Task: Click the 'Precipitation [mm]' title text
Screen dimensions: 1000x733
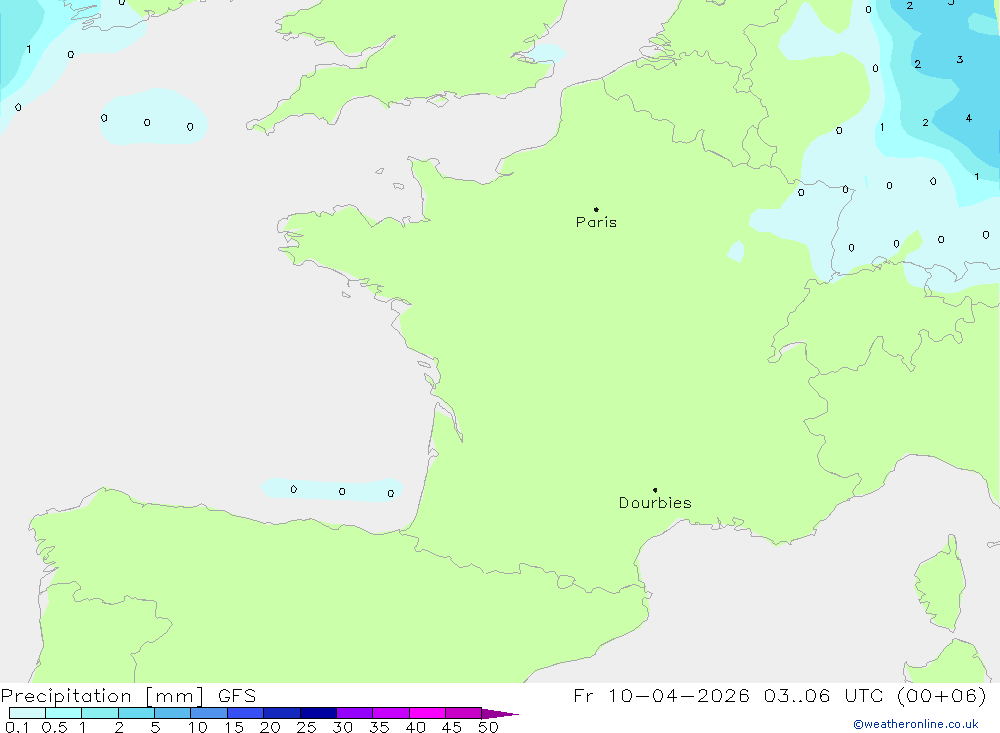Action: (102, 696)
